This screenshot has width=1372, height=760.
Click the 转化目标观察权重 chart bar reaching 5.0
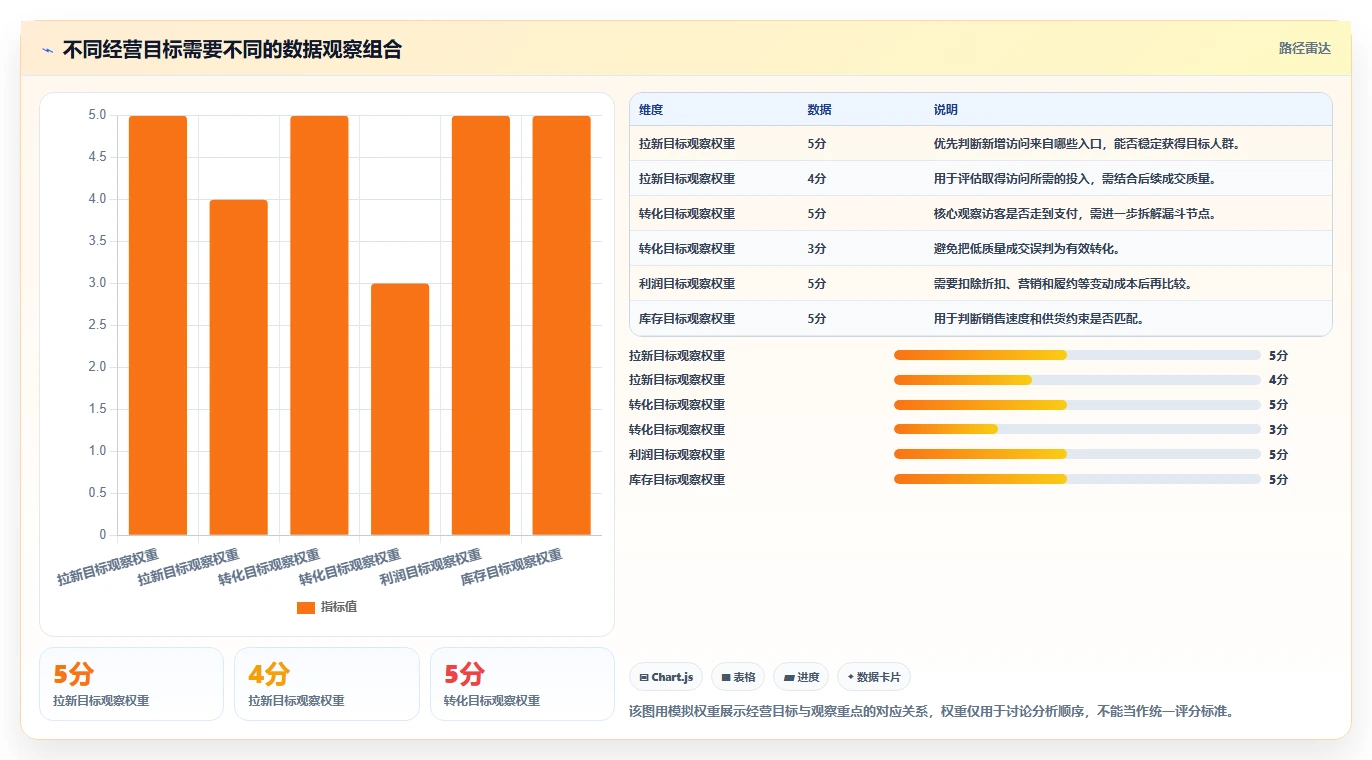tap(320, 325)
